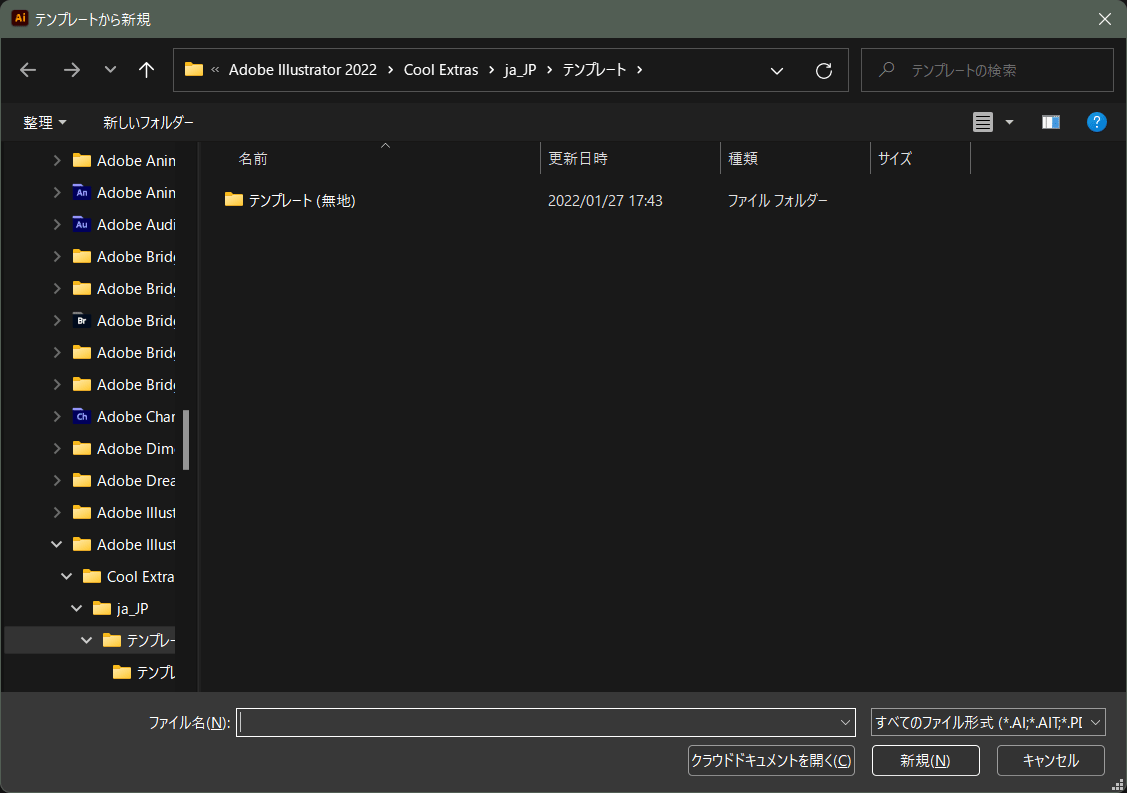The height and width of the screenshot is (793, 1127).
Task: Click the Ai icon in title bar
Action: click(19, 19)
